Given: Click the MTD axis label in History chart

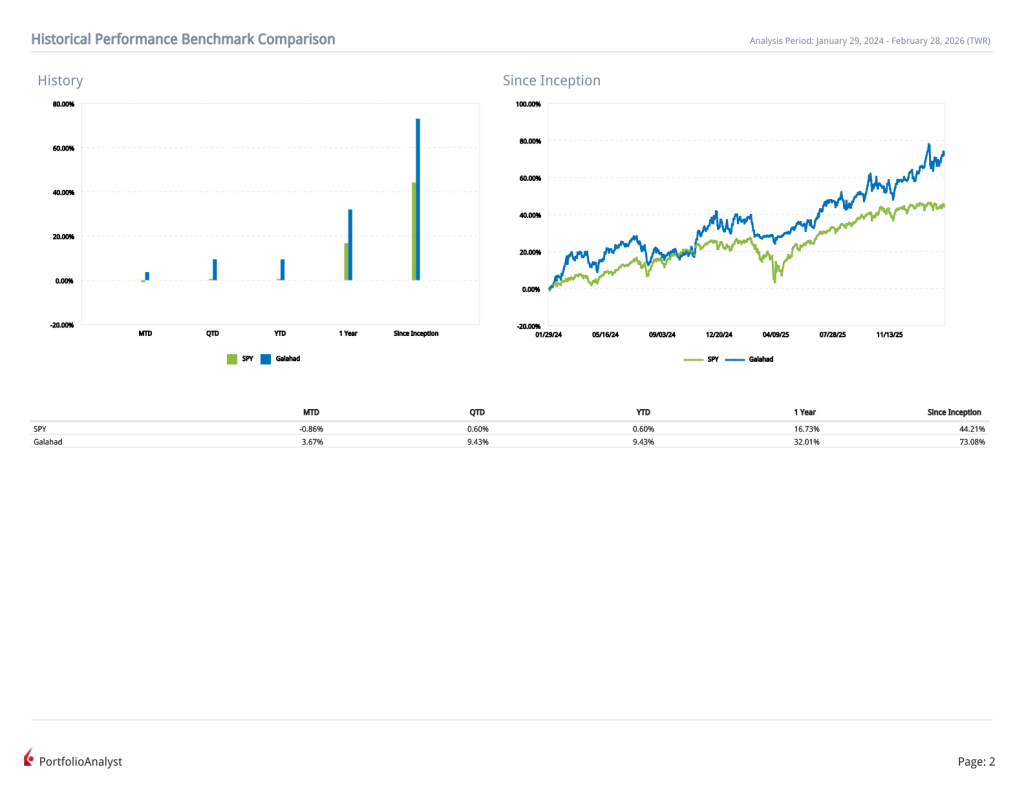Looking at the screenshot, I should click(x=145, y=334).
